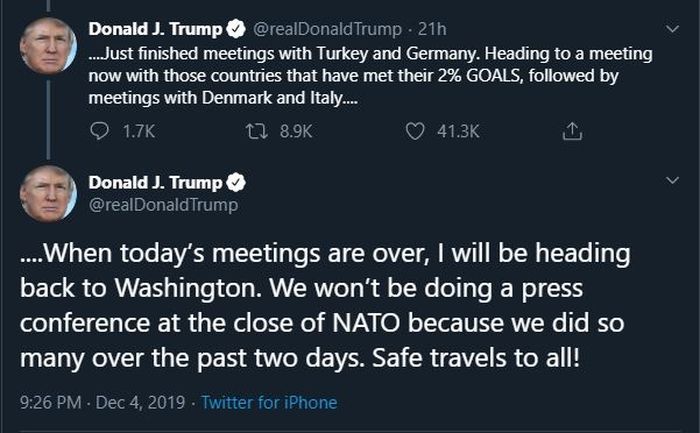Click the verified badge in the lower tweet
The height and width of the screenshot is (433, 700).
[x=237, y=182]
